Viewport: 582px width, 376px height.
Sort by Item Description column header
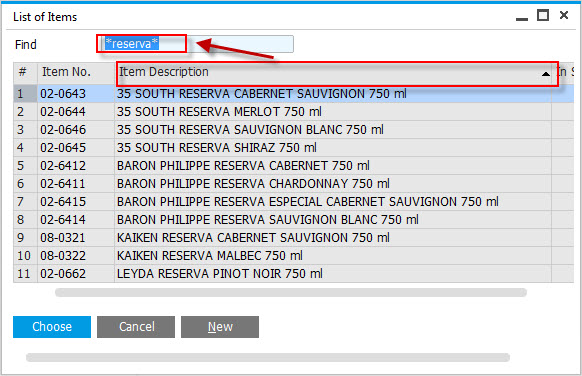pos(333,73)
